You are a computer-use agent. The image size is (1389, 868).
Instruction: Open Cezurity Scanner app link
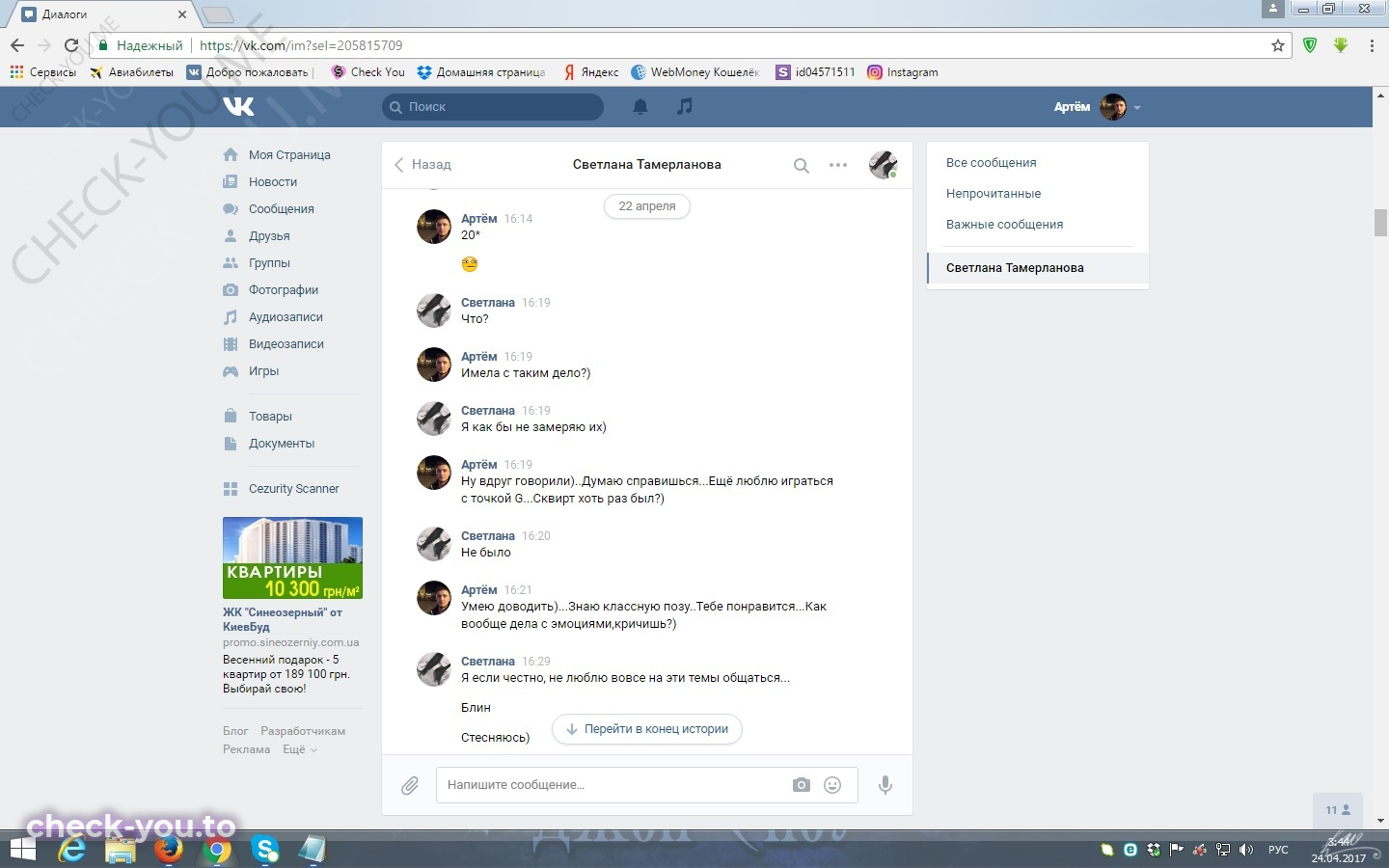pyautogui.click(x=293, y=489)
